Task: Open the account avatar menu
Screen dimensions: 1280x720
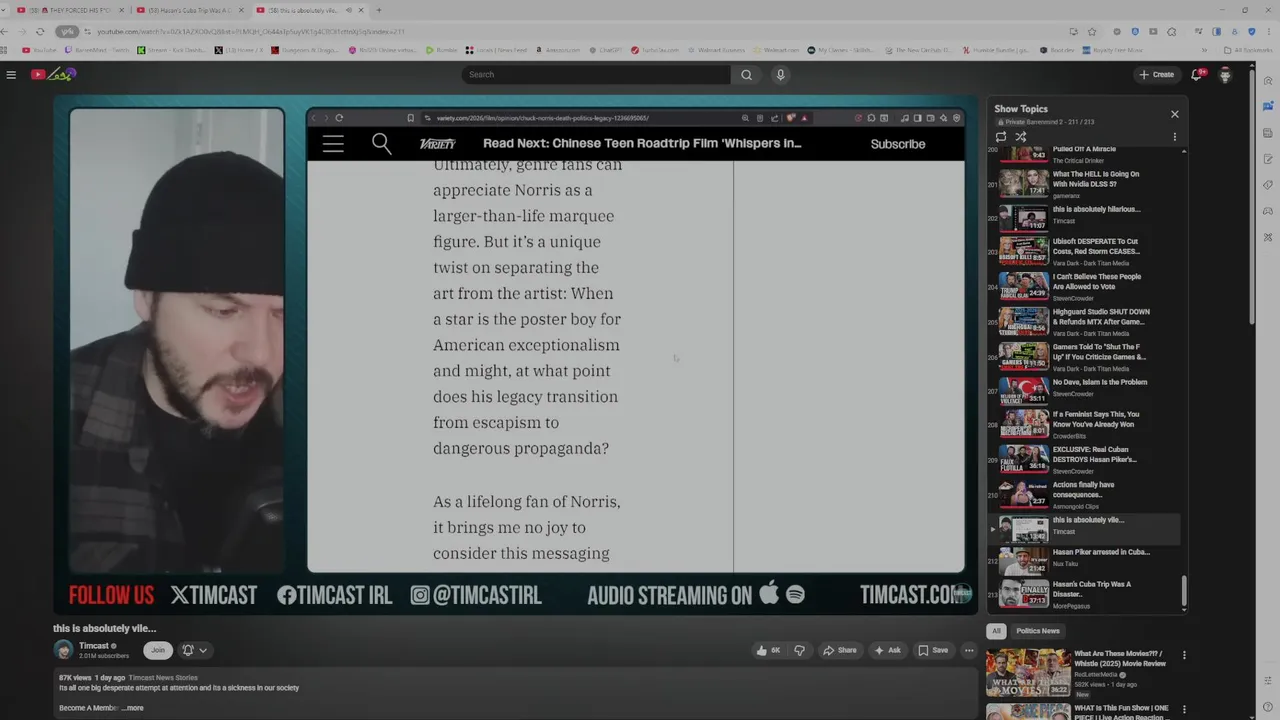Action: [1225, 74]
